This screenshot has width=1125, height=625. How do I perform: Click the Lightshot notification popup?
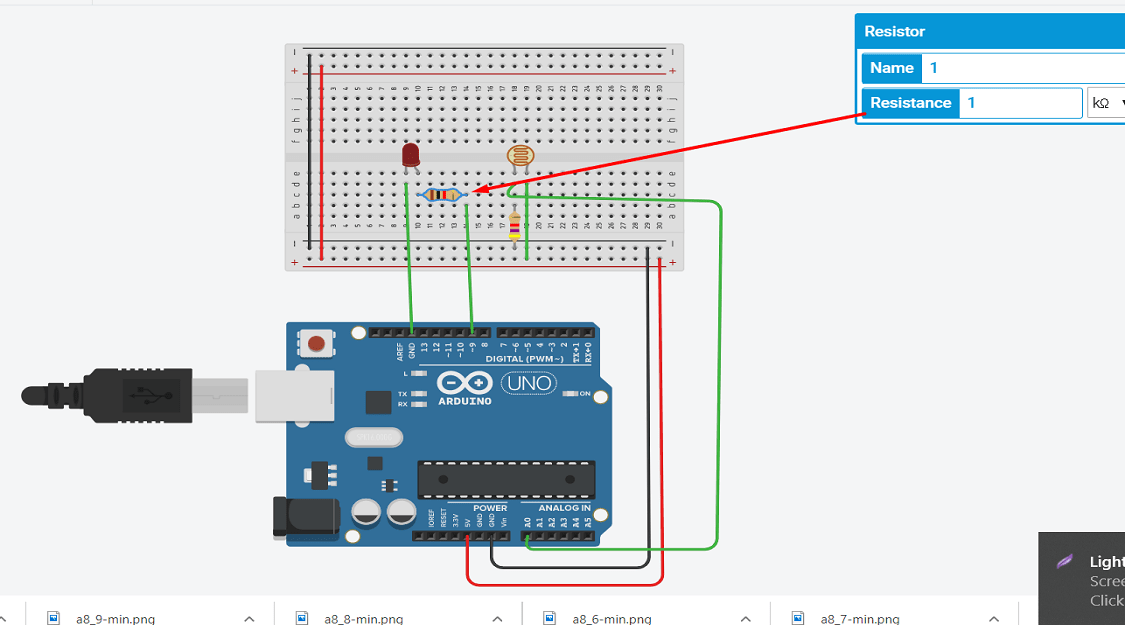1082,578
